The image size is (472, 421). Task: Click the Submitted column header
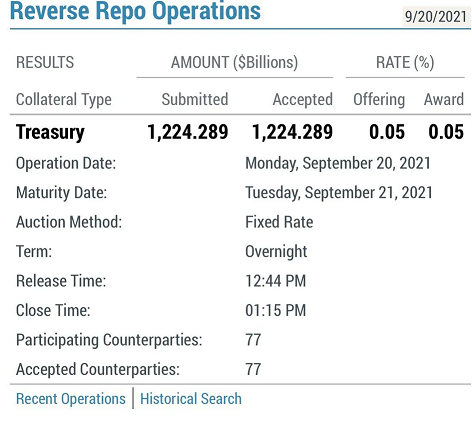[x=195, y=99]
